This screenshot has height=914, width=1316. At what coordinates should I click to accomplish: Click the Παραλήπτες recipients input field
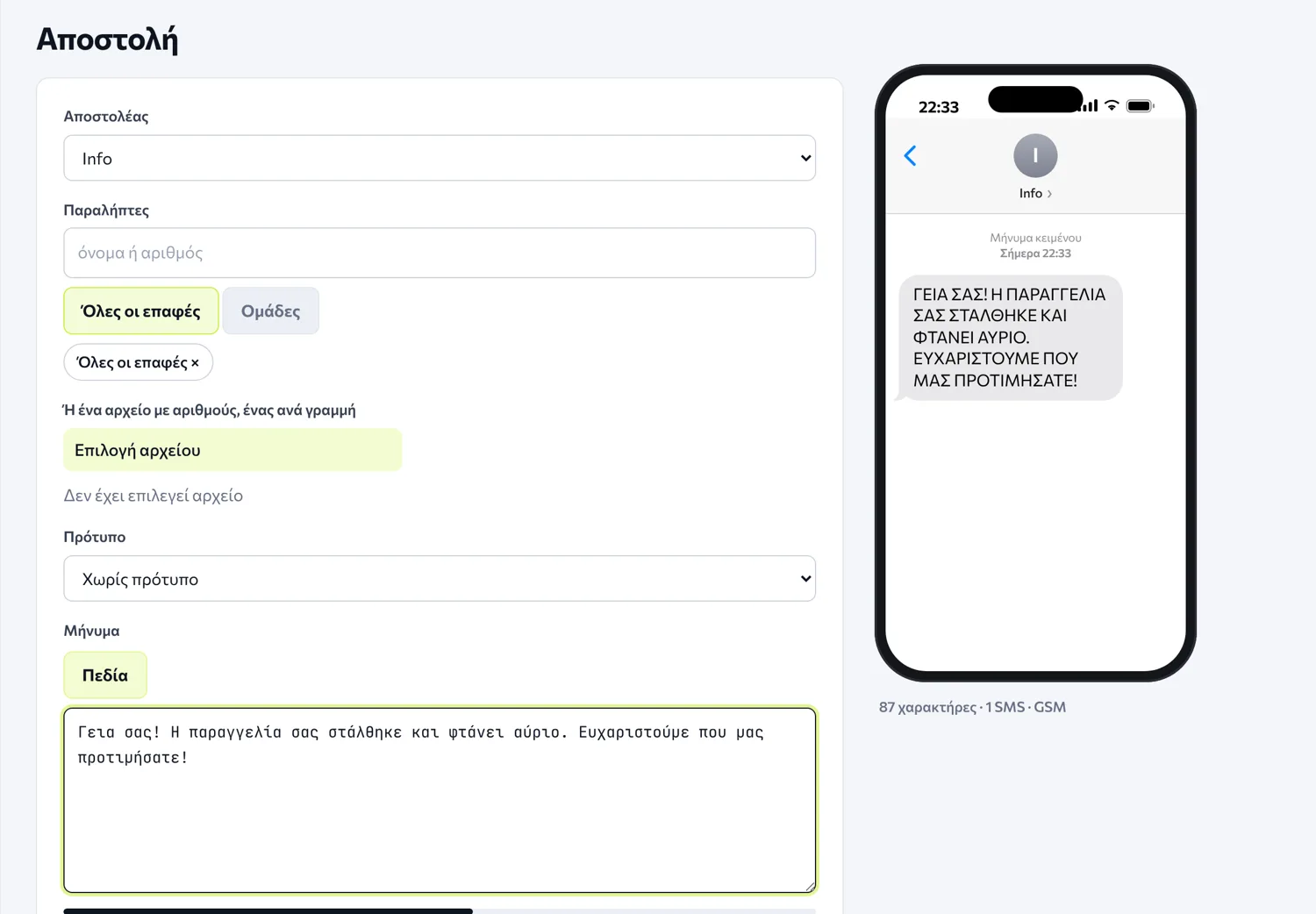click(x=440, y=253)
